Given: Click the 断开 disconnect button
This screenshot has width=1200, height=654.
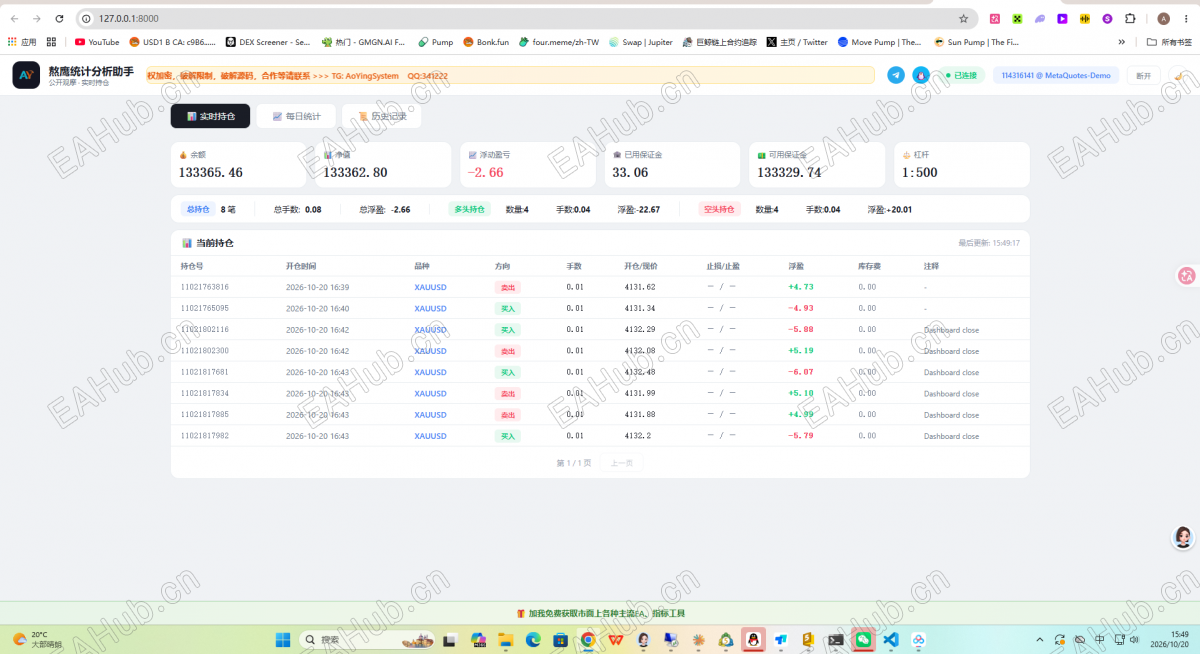Looking at the screenshot, I should point(1144,75).
